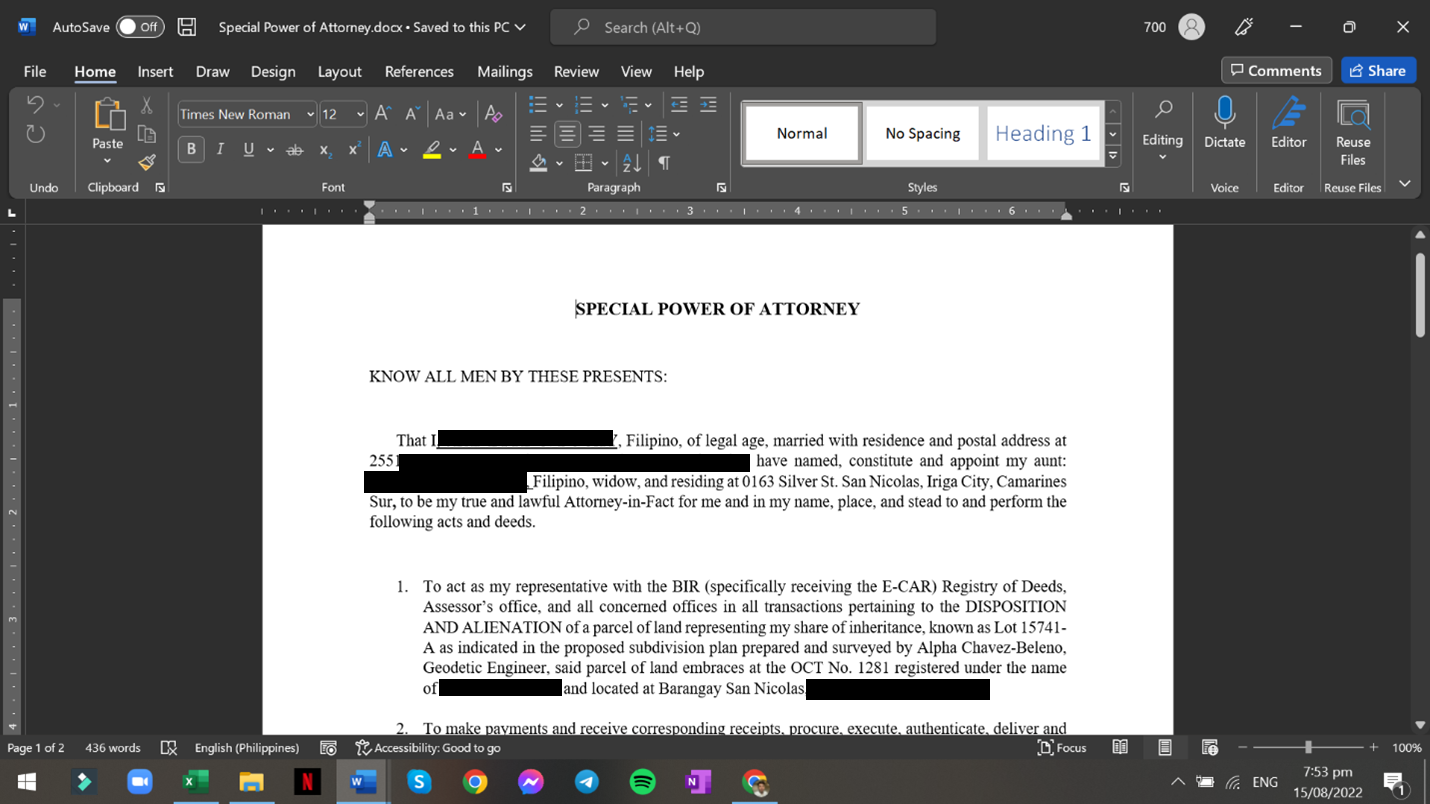Toggle Bold formatting
Screen dimensions: 1430x804
(191, 150)
